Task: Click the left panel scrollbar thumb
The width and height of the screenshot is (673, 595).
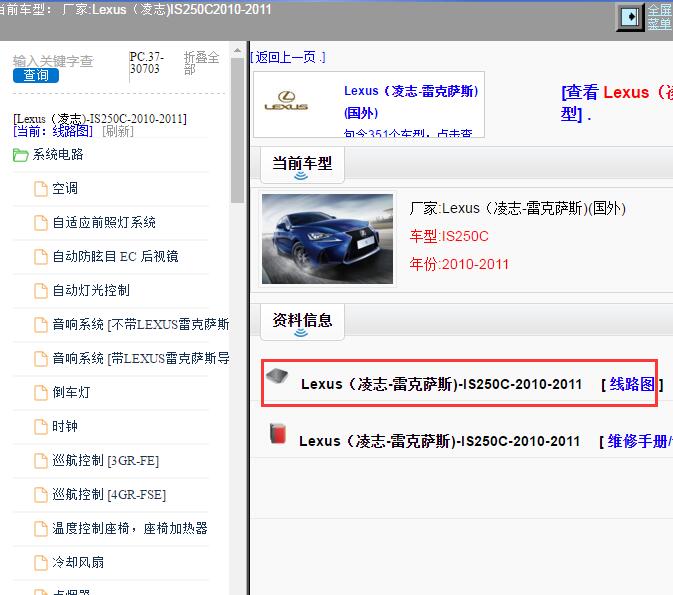Action: (237, 131)
